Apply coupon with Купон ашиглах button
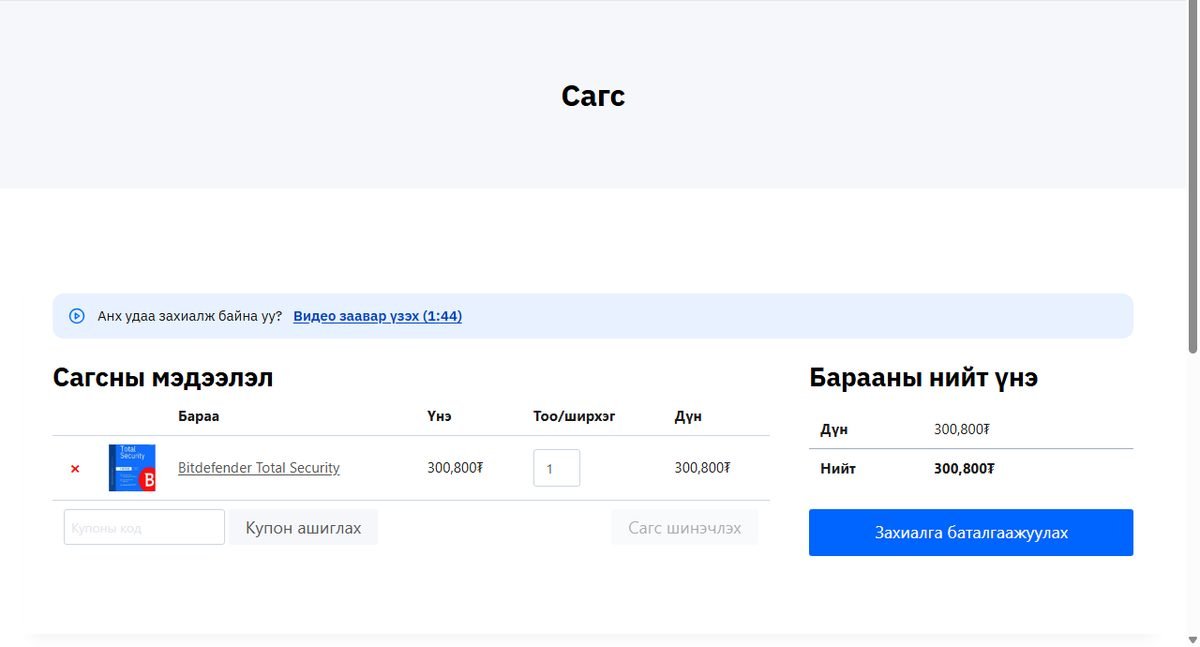 point(304,527)
